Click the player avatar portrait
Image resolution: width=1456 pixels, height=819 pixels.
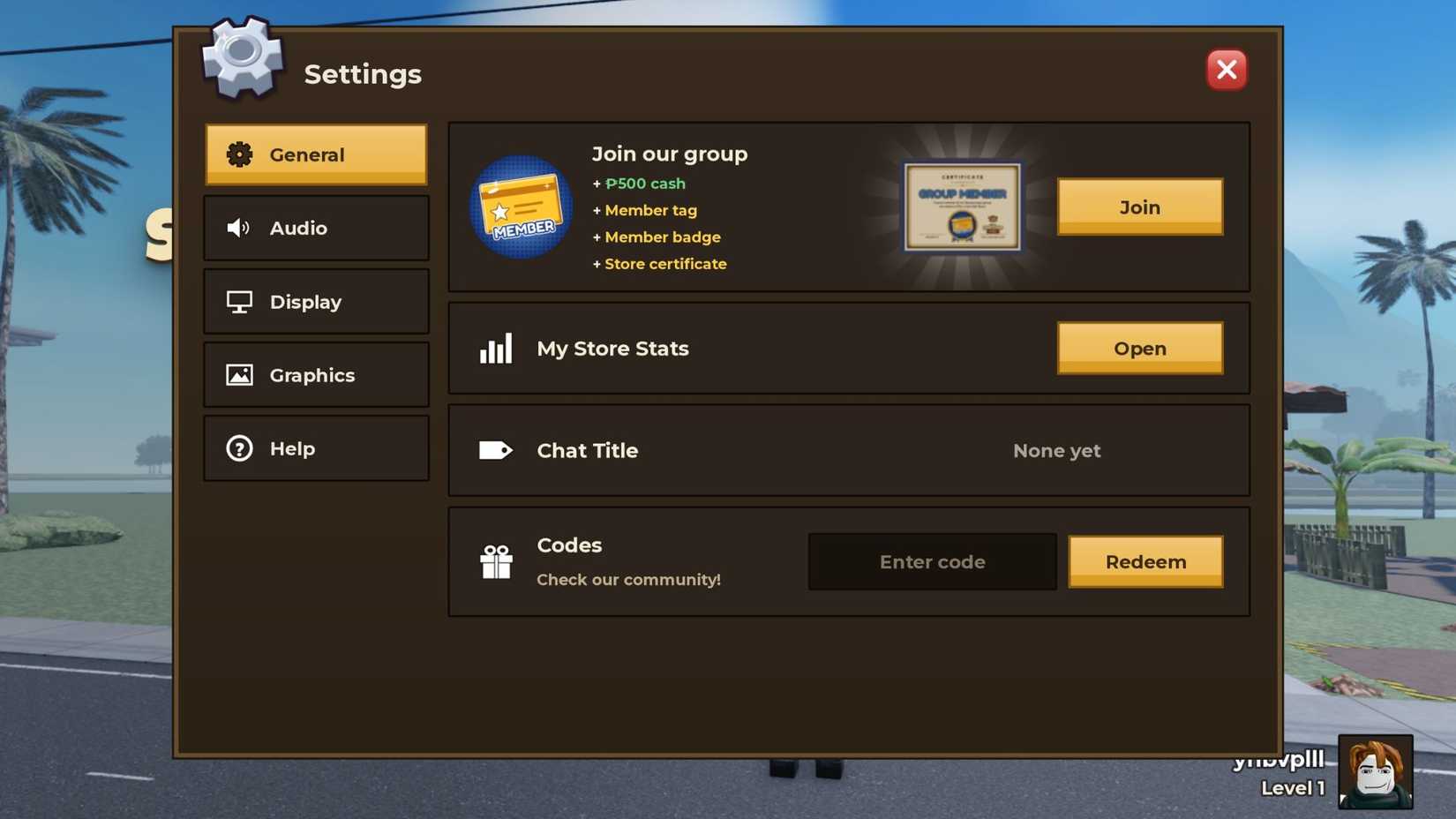[x=1376, y=771]
